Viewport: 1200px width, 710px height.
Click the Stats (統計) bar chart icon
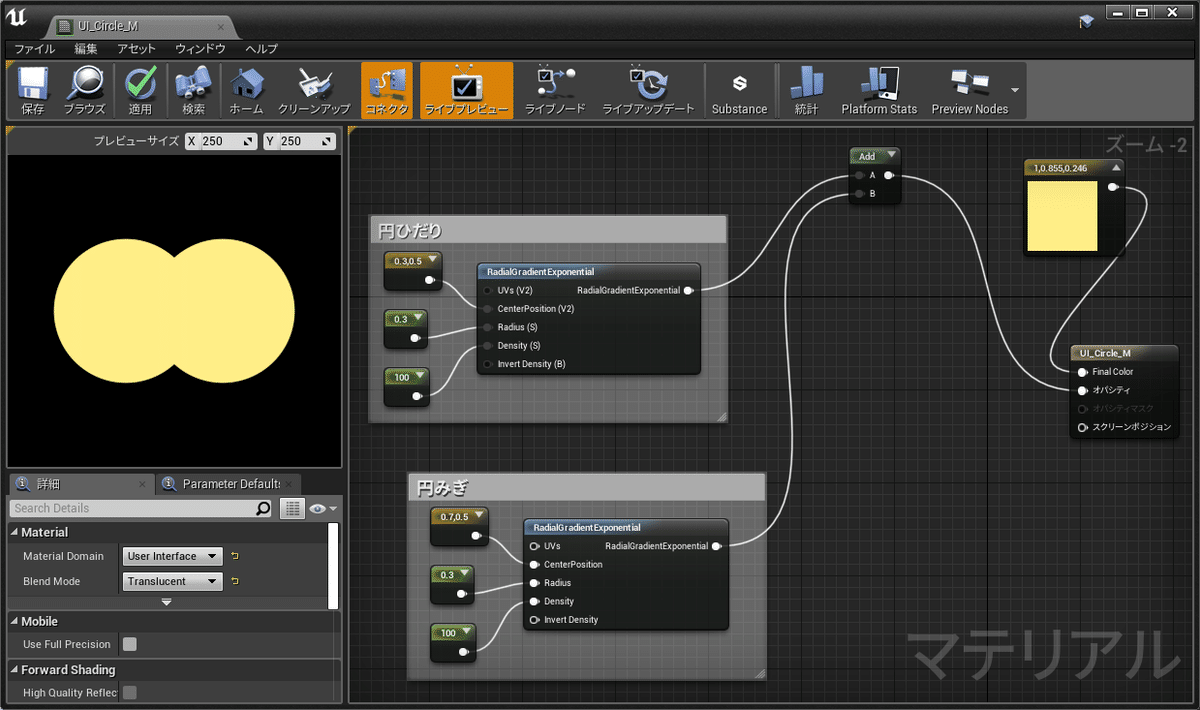coord(806,91)
